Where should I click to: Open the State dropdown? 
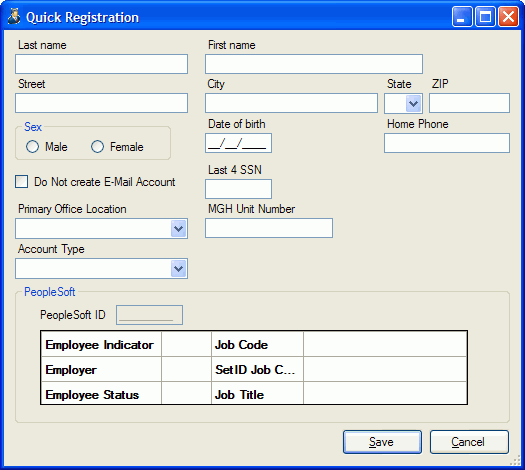(413, 103)
